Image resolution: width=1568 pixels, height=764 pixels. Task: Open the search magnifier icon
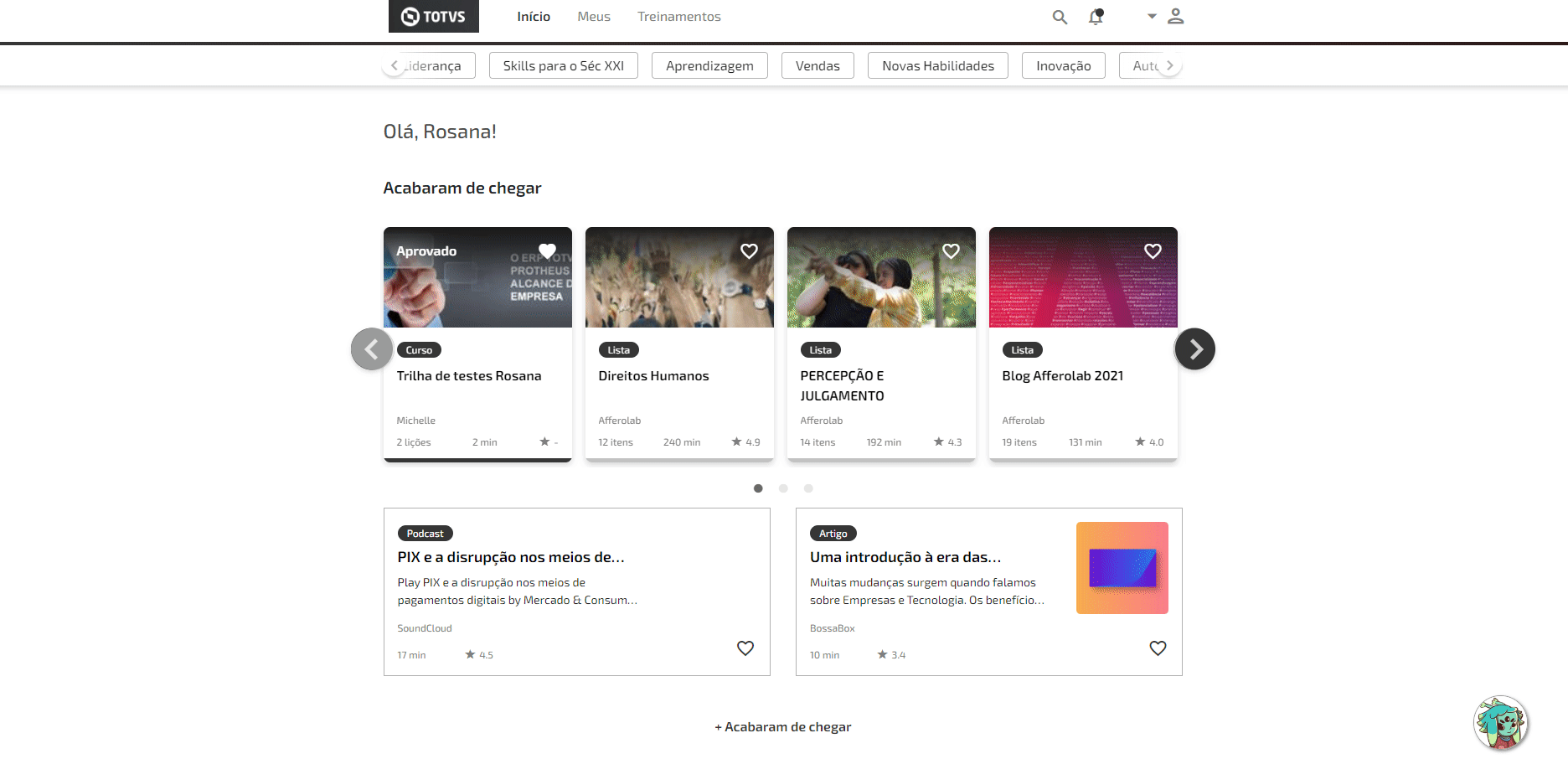tap(1060, 17)
